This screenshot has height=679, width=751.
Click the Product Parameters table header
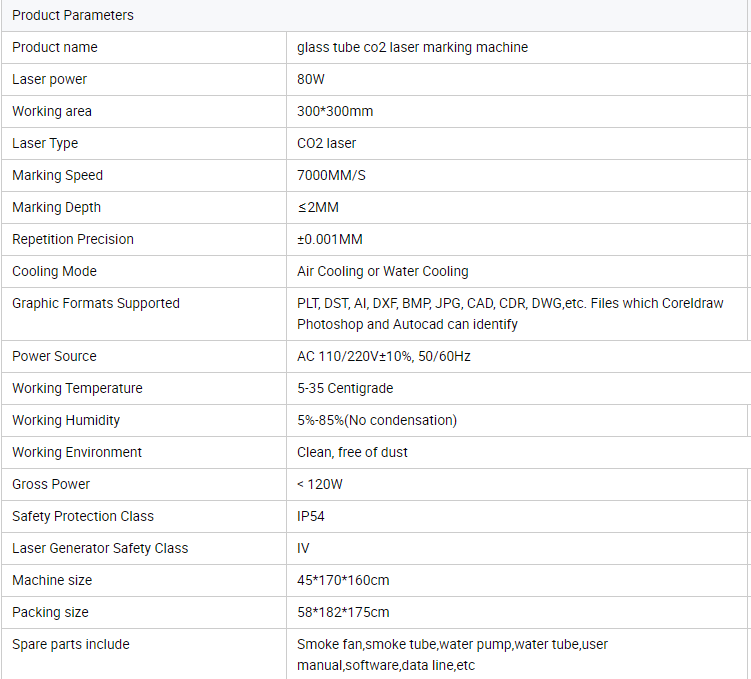pos(73,15)
